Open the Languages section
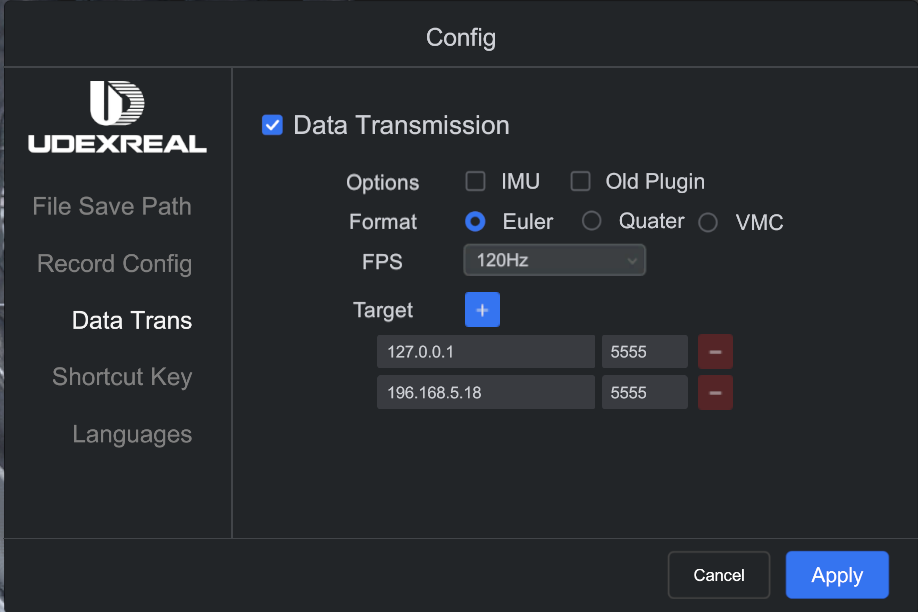 point(132,435)
